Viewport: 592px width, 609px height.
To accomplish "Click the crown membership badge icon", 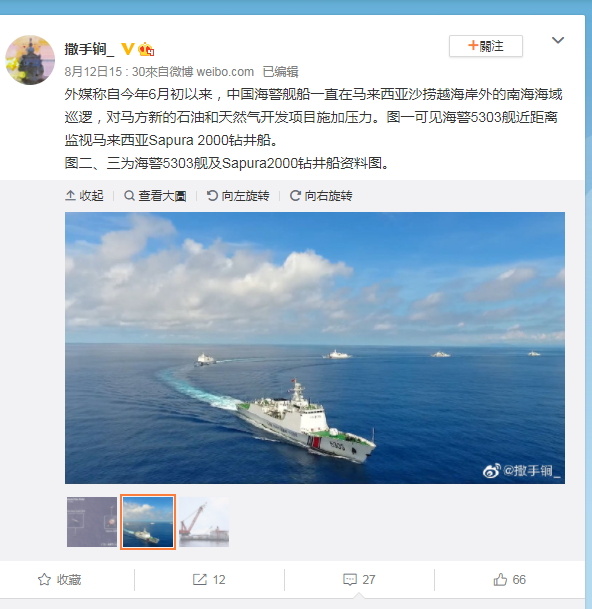I will point(146,49).
